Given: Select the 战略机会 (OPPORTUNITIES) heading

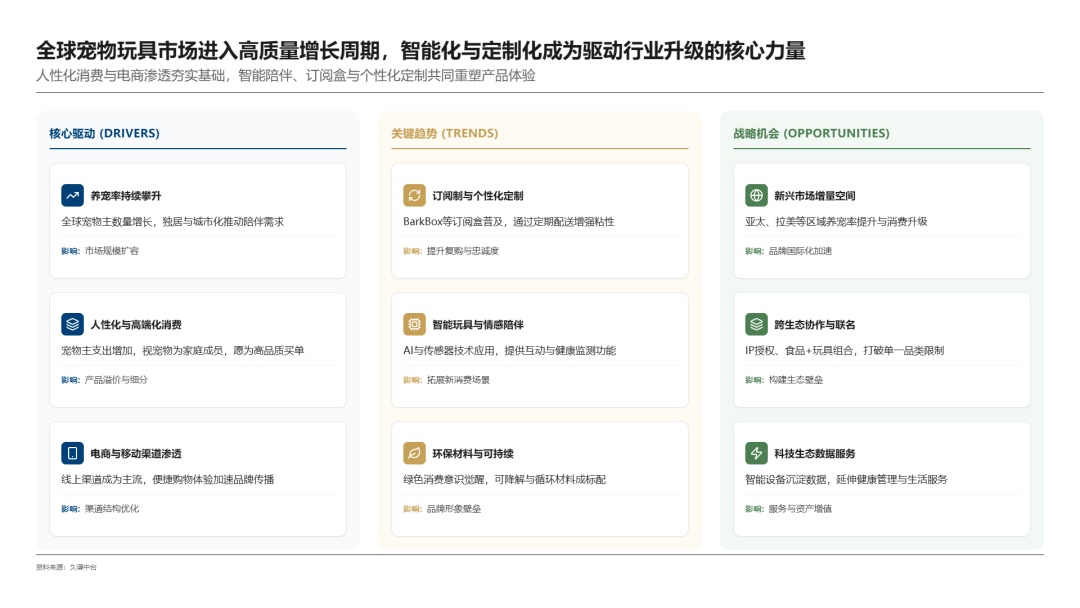Looking at the screenshot, I should (x=808, y=130).
